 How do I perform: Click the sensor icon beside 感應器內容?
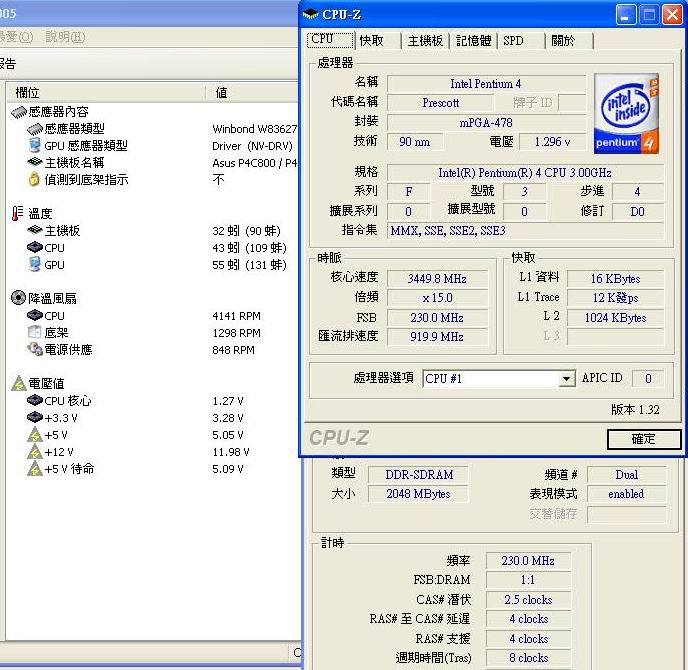19,112
